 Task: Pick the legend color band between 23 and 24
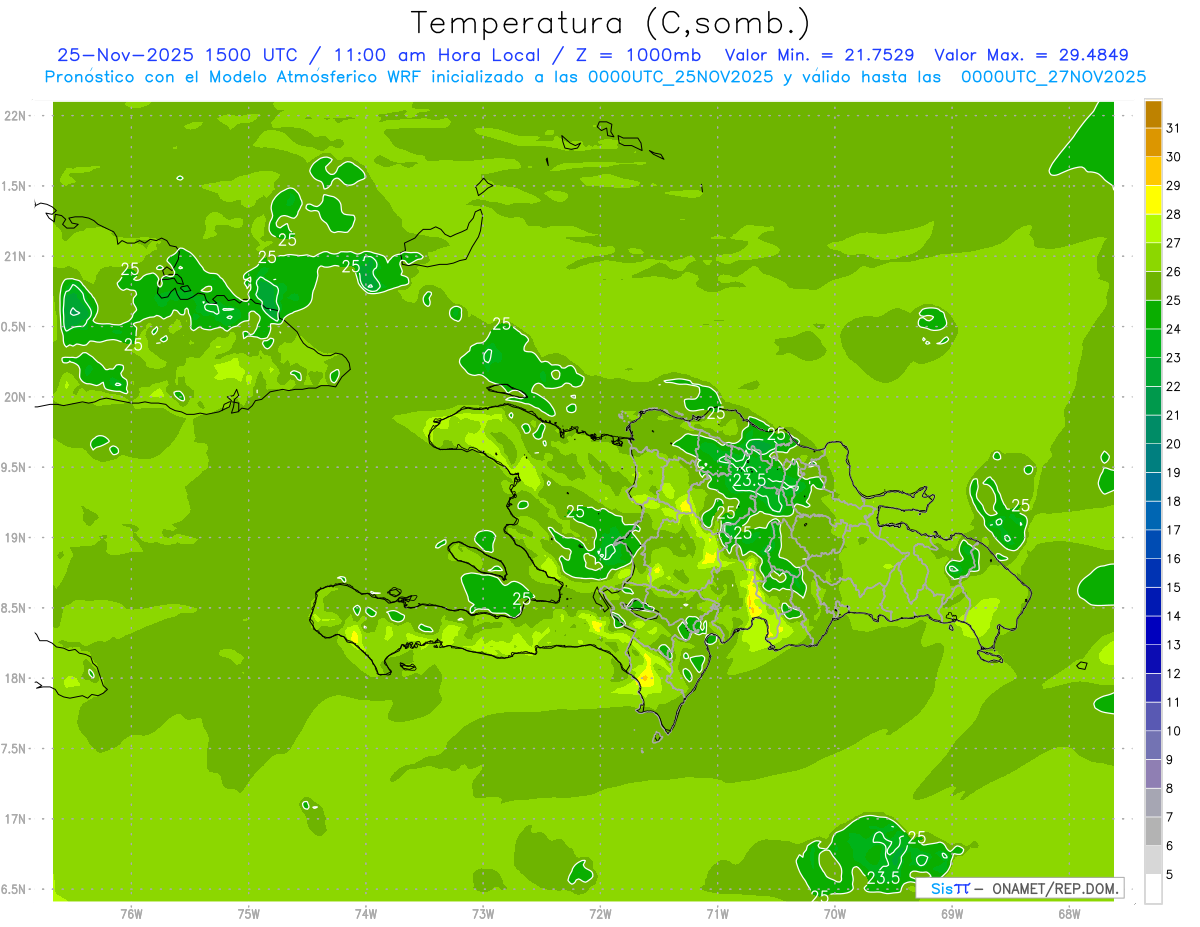1153,344
